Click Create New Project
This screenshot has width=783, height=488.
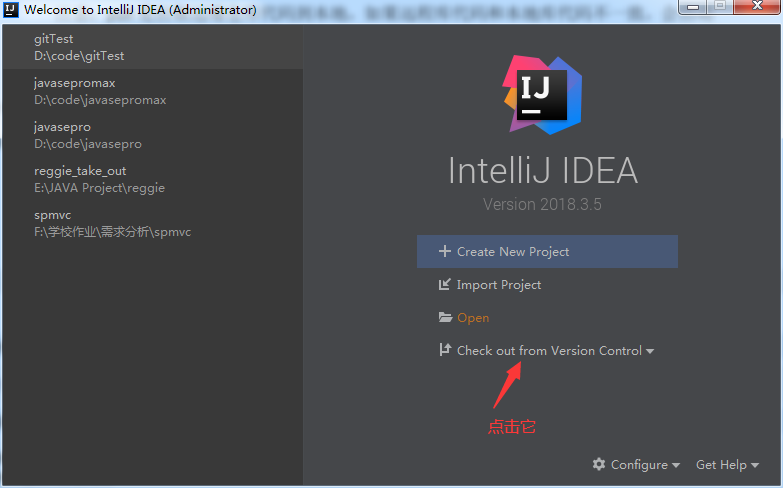point(547,251)
